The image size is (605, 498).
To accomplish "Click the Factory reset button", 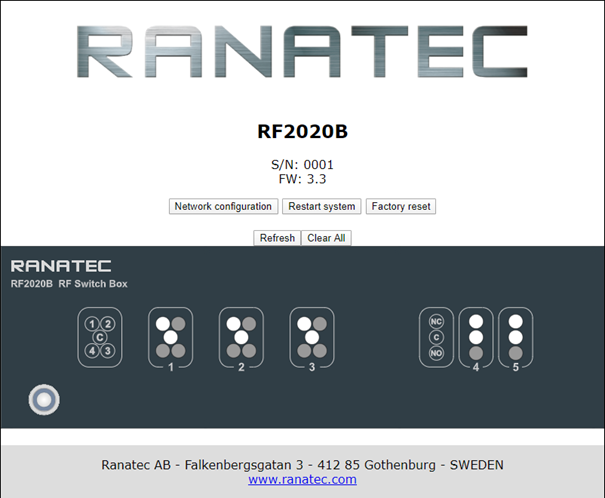I will point(401,206).
